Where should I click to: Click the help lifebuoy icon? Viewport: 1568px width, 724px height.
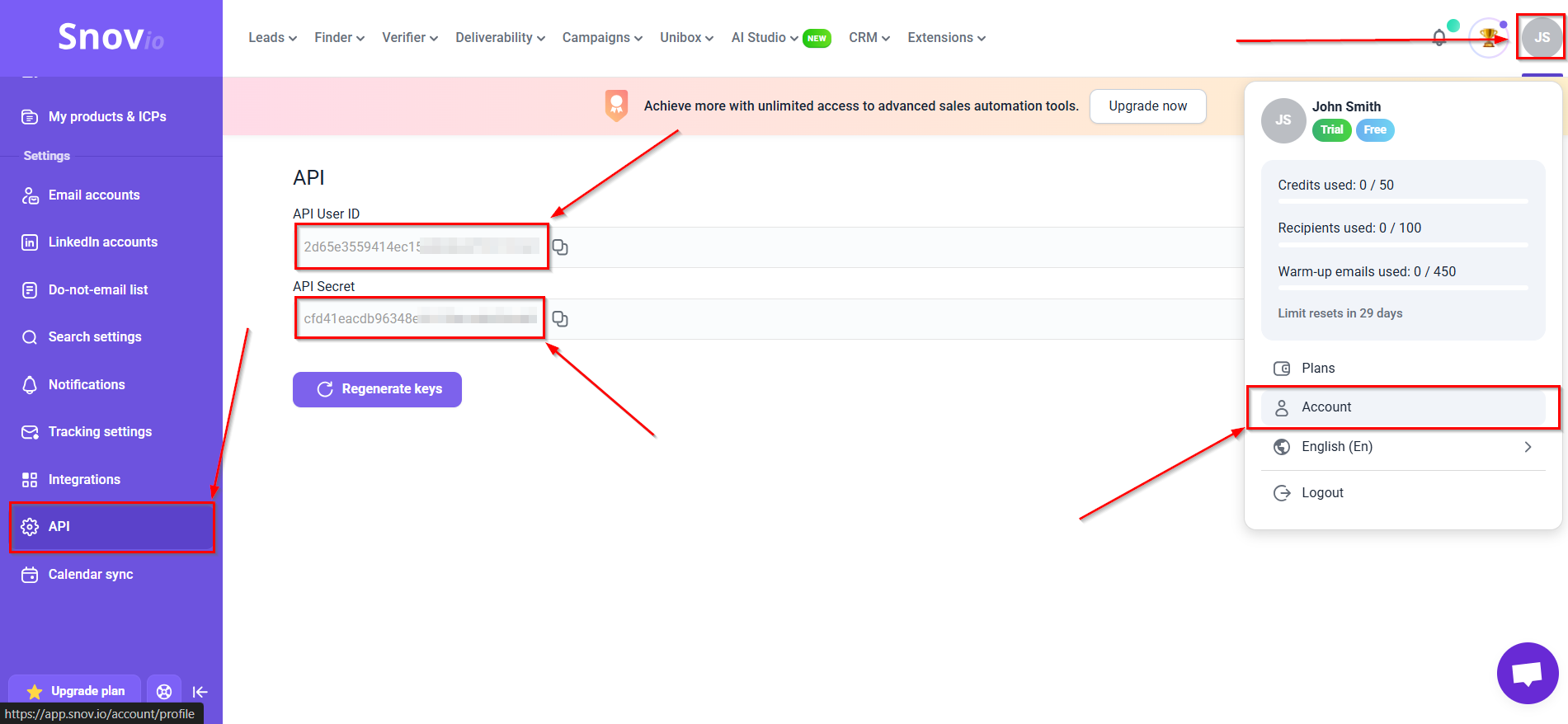click(164, 692)
